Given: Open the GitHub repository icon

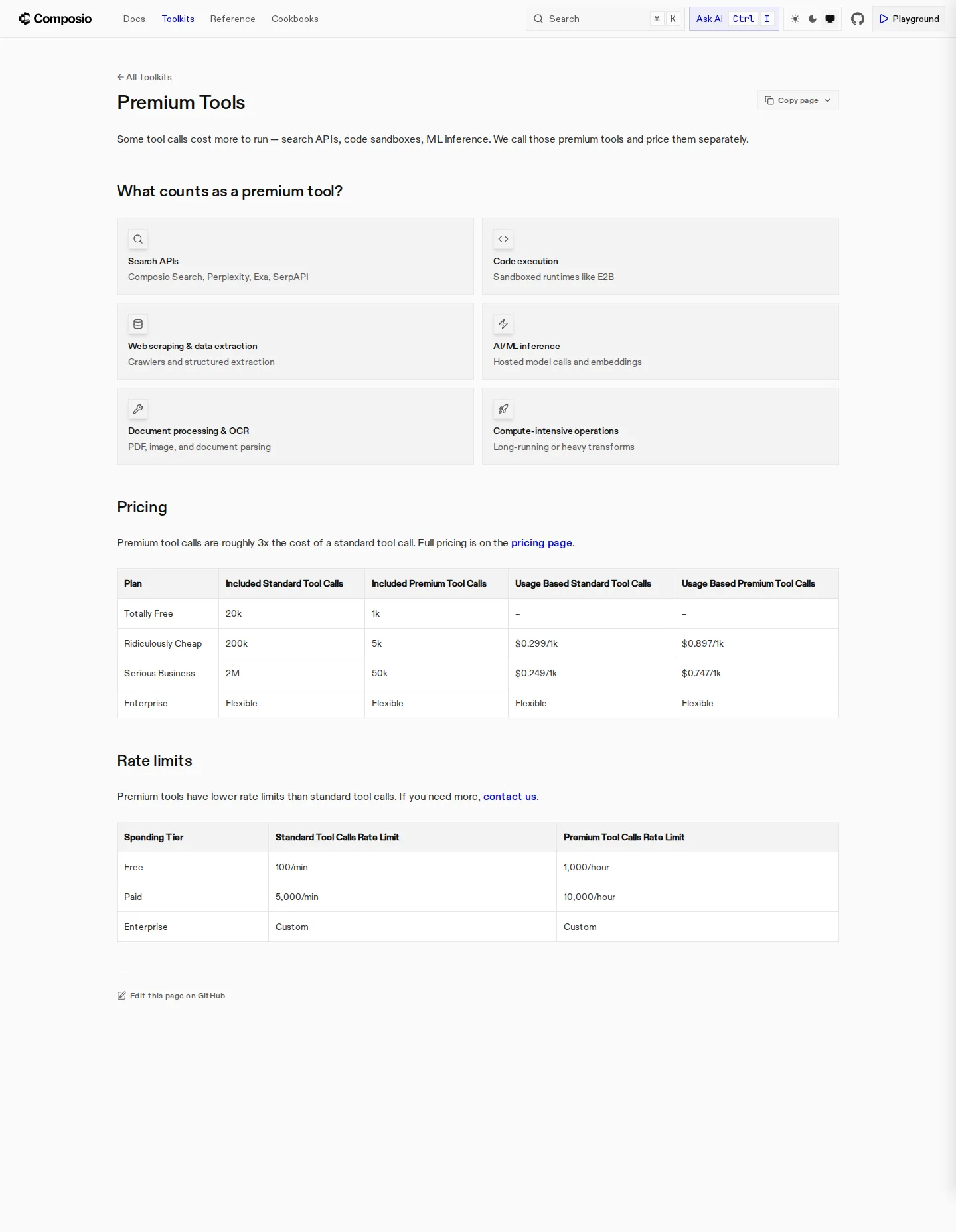Looking at the screenshot, I should [857, 19].
